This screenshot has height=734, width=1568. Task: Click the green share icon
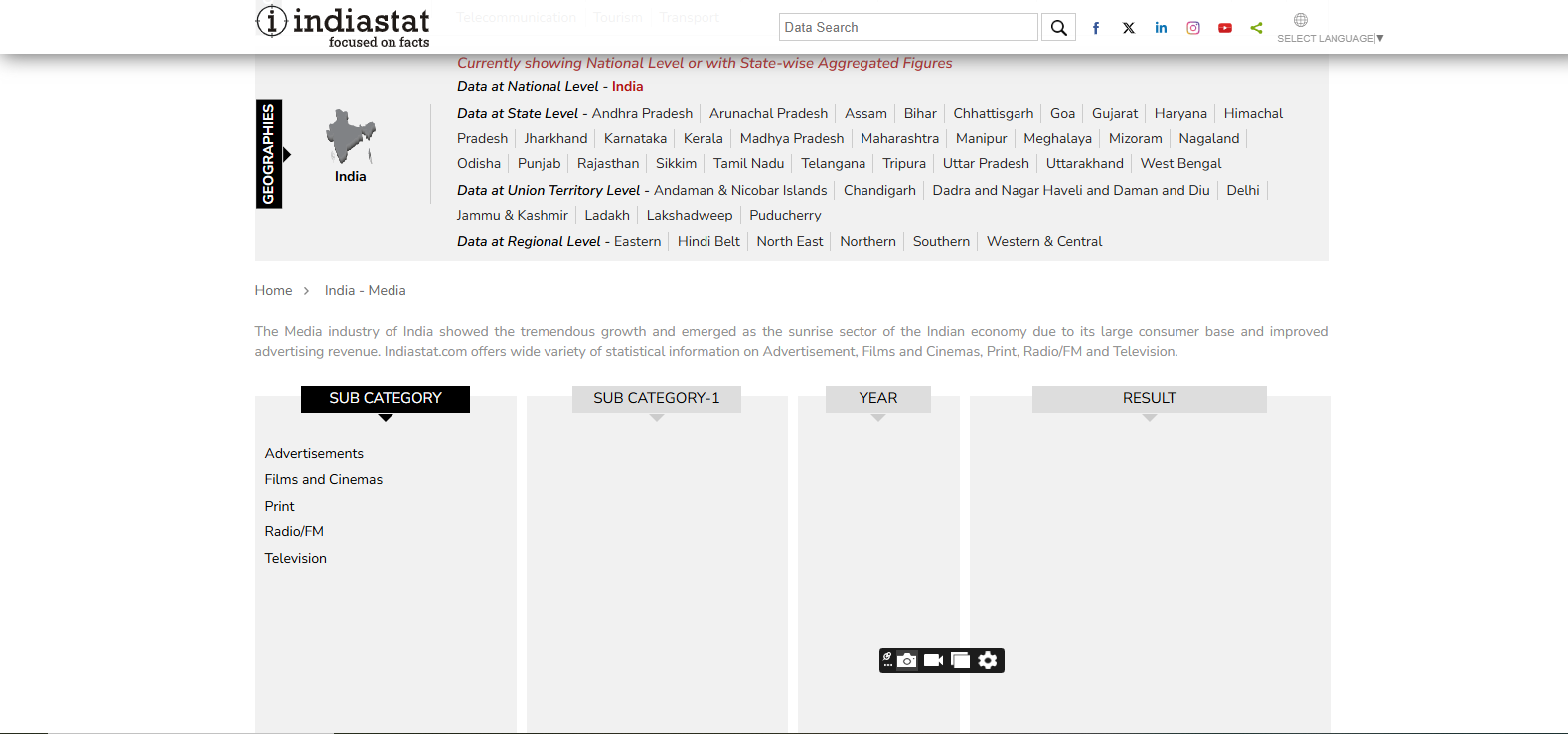point(1256,28)
